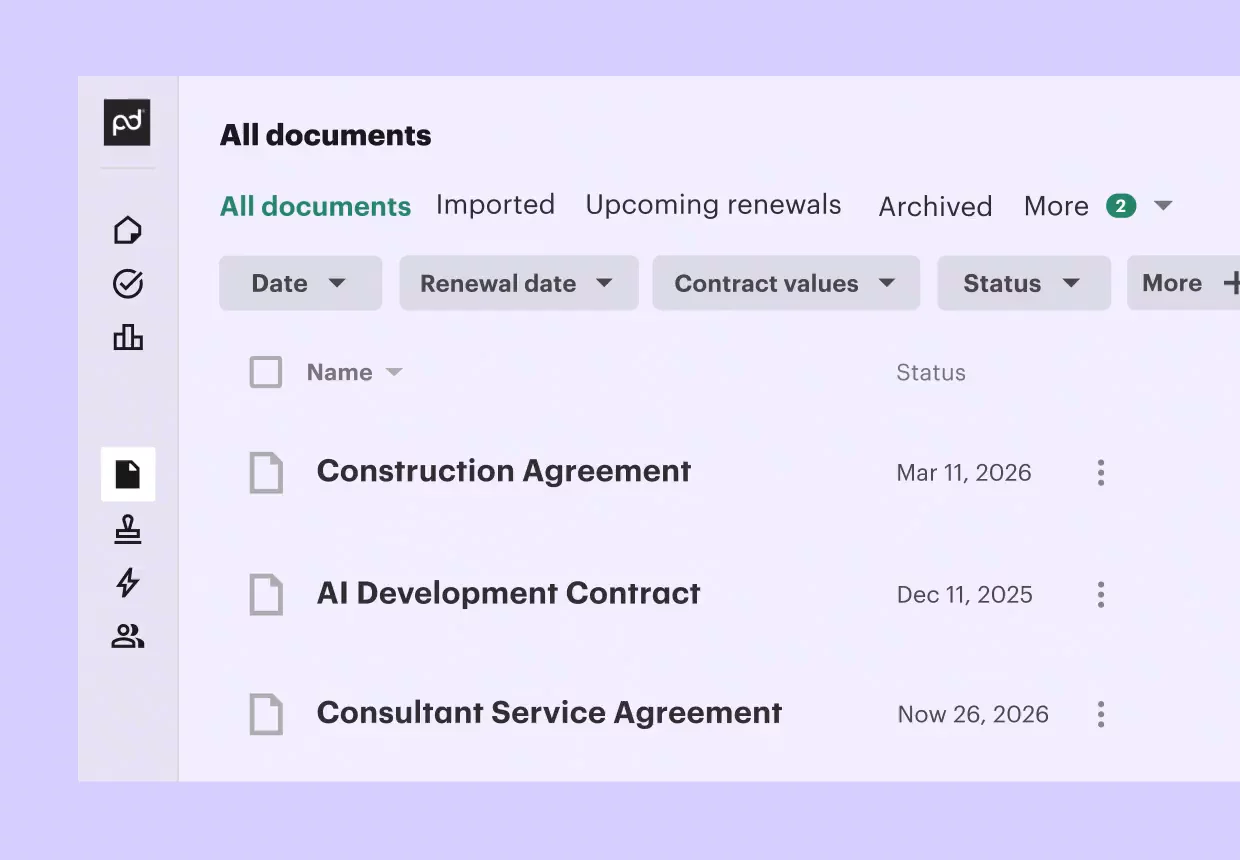The width and height of the screenshot is (1240, 860).
Task: Open the Contract values filter dropdown
Action: (786, 283)
